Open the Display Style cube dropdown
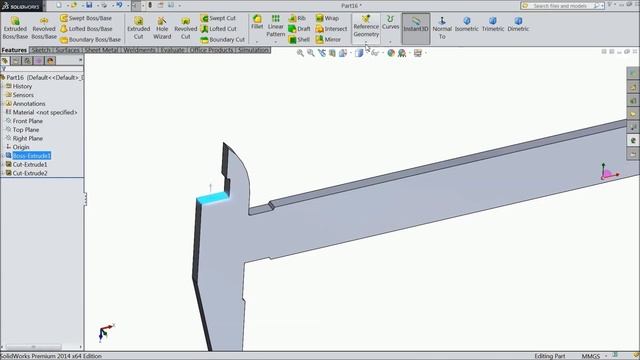Screen dimensions: 640x360 pos(359,53)
